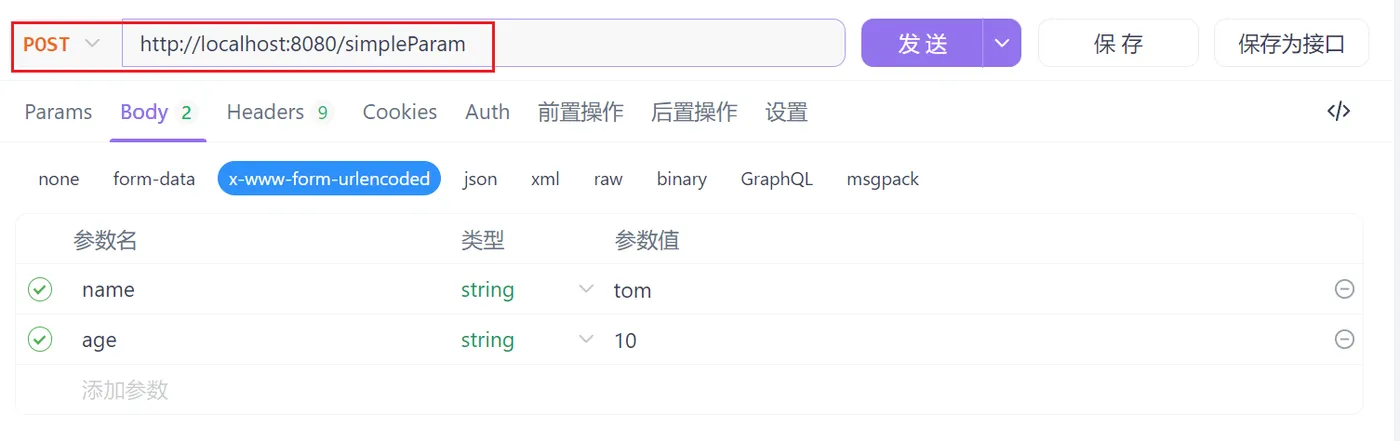Click the 保存 save button

click(1118, 43)
